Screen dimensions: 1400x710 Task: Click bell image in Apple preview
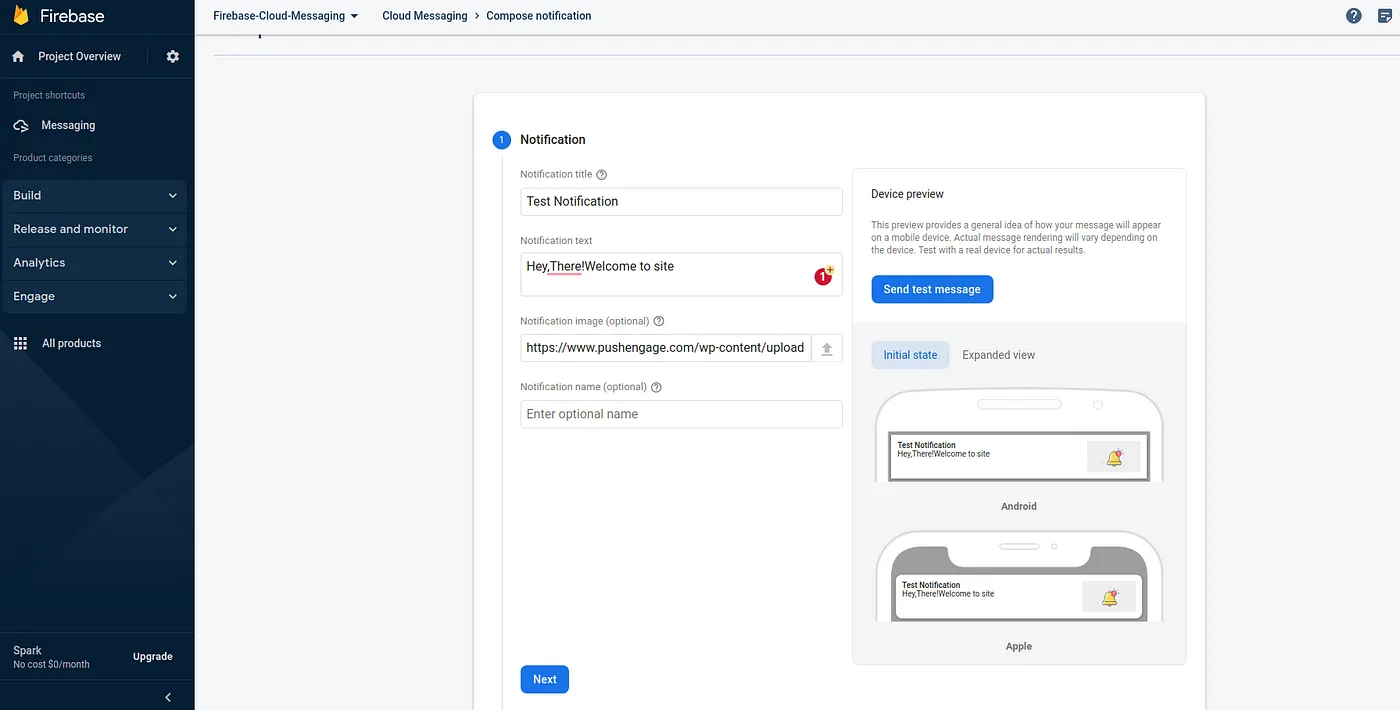coord(1110,597)
